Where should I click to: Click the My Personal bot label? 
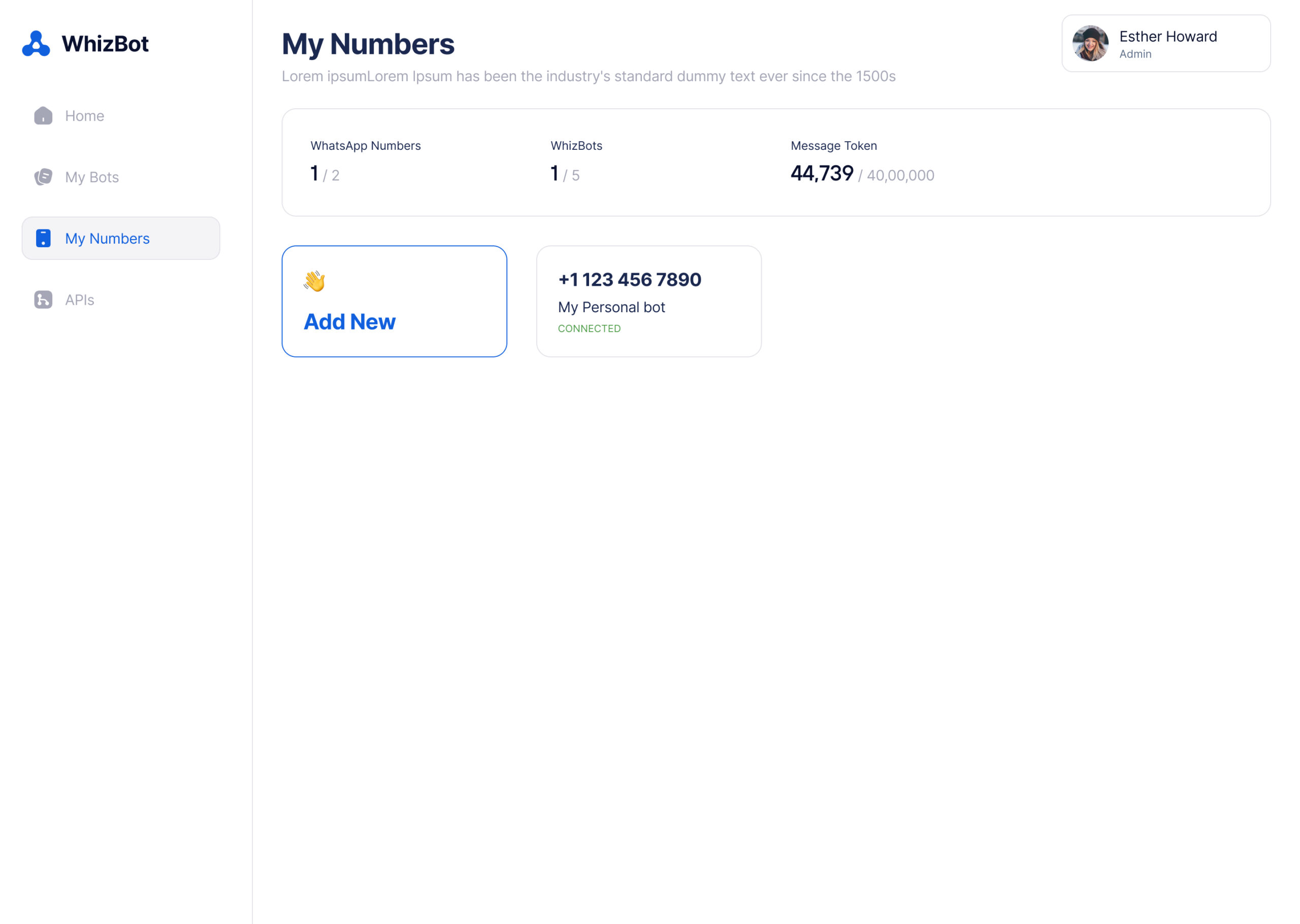coord(611,307)
